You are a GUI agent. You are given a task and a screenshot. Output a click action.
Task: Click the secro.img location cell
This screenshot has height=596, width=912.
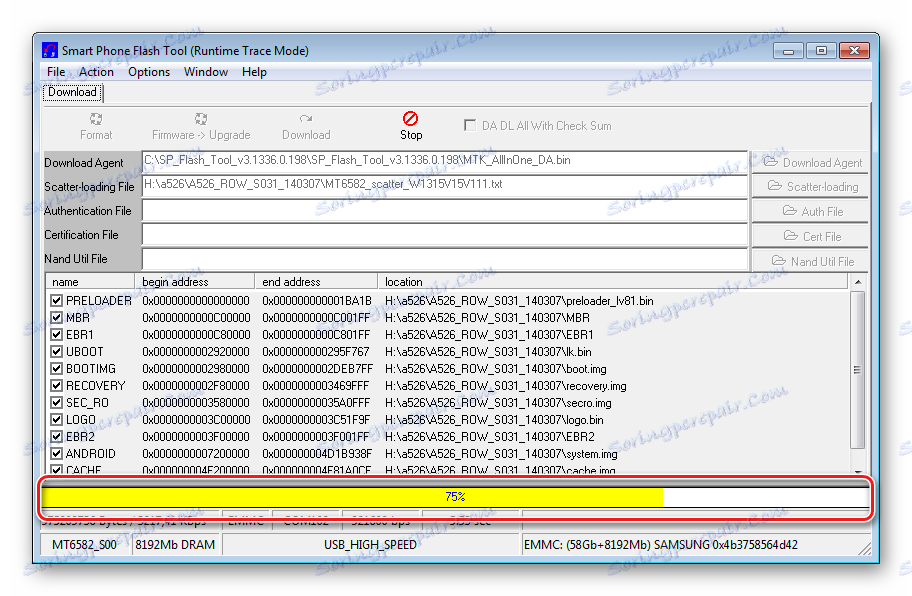[x=498, y=402]
